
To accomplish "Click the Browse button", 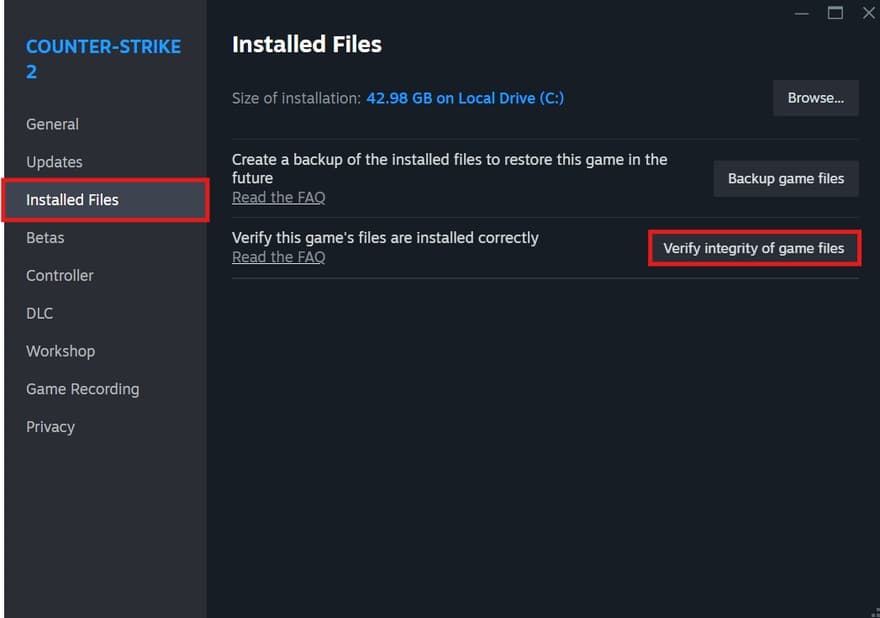I will click(x=815, y=98).
